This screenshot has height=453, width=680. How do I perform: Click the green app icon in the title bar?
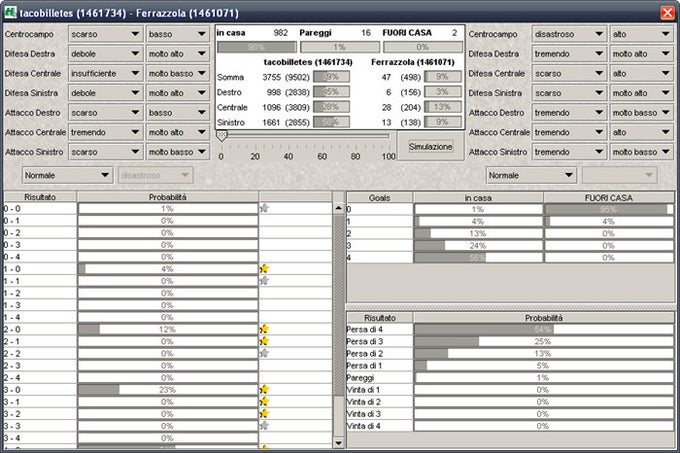click(x=10, y=12)
